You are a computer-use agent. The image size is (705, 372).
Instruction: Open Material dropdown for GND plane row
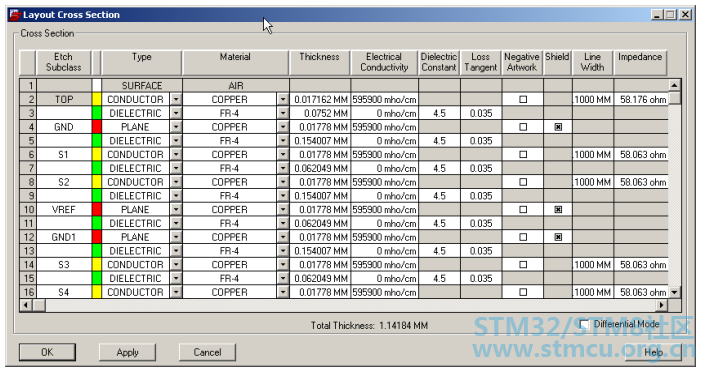pos(283,127)
